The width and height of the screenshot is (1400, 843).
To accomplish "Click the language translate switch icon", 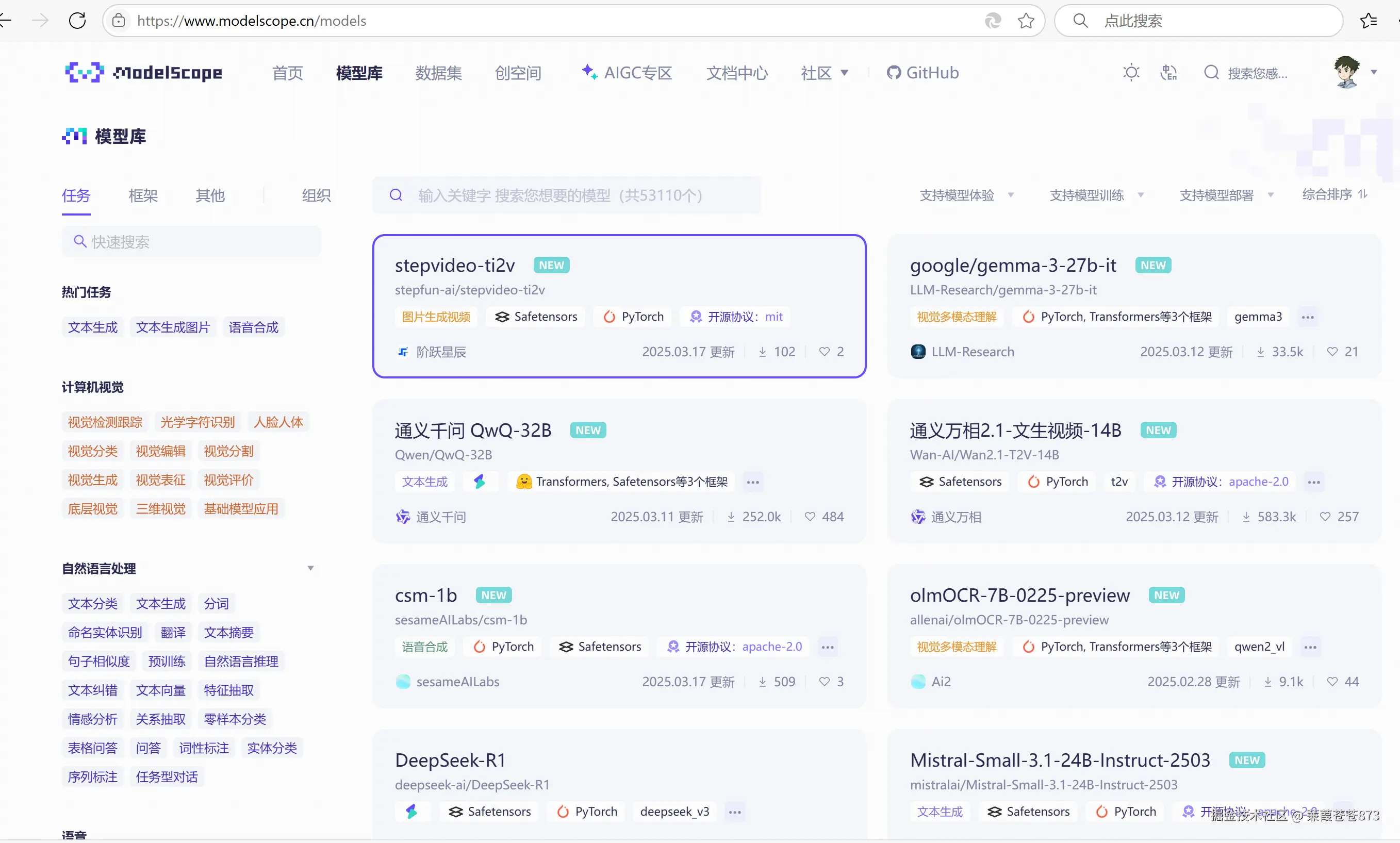I will tap(1168, 73).
